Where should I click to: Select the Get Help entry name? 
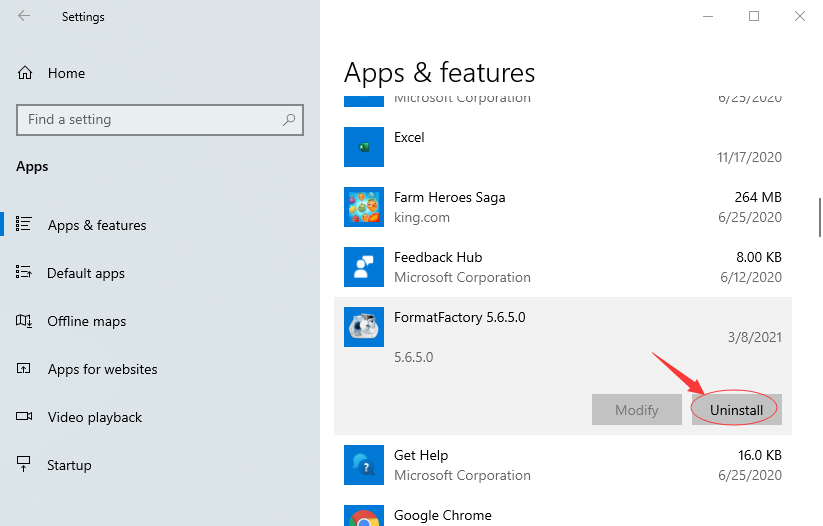tap(421, 456)
